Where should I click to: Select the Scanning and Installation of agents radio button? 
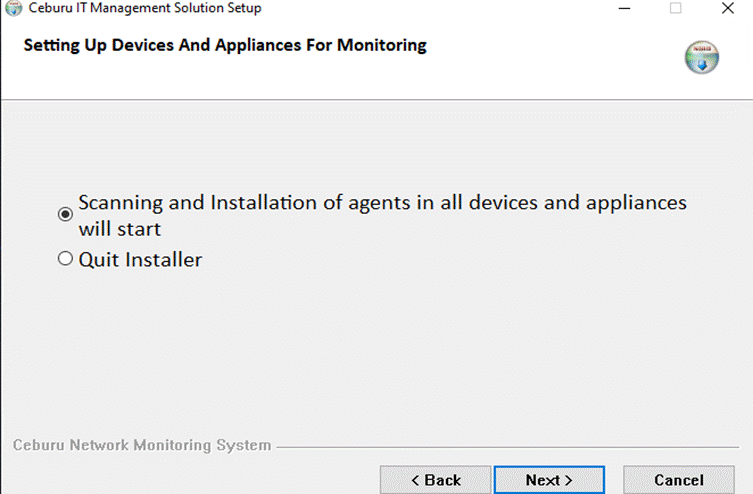tap(65, 214)
